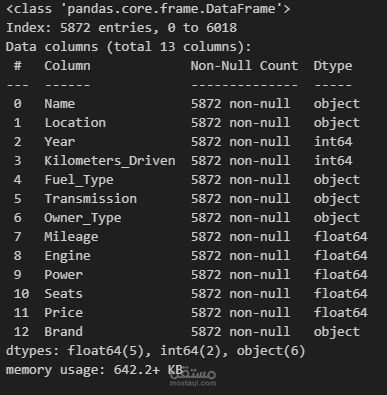Click the Non-Null Count header
The width and height of the screenshot is (387, 395).
(244, 66)
